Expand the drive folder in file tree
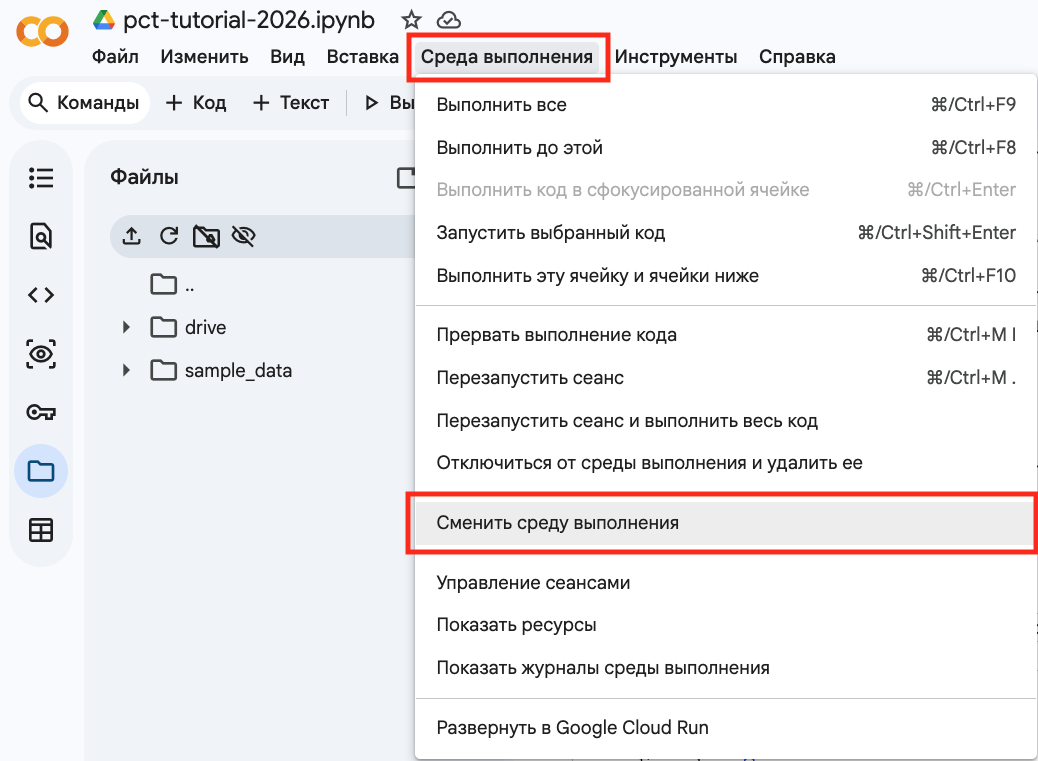Image resolution: width=1038 pixels, height=761 pixels. tap(125, 327)
